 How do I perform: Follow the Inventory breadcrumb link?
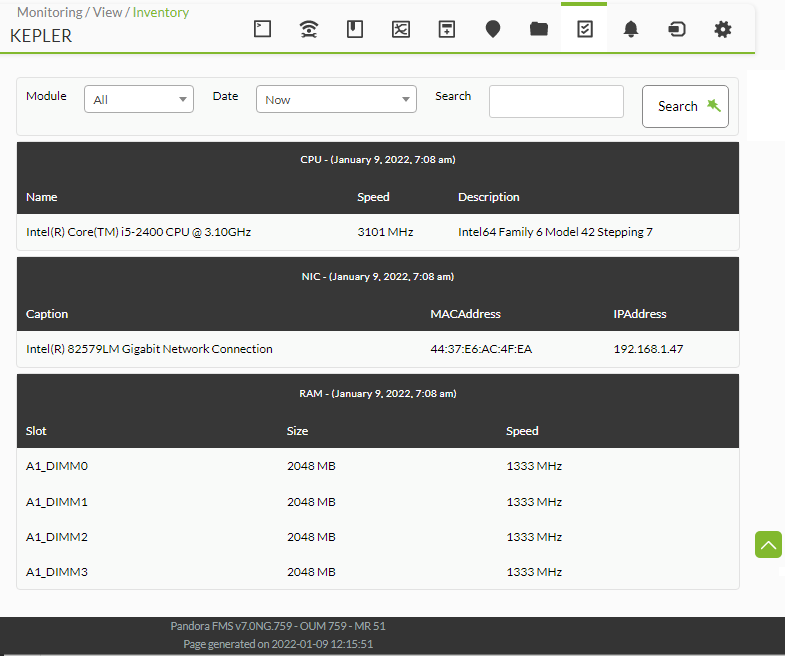click(x=161, y=13)
